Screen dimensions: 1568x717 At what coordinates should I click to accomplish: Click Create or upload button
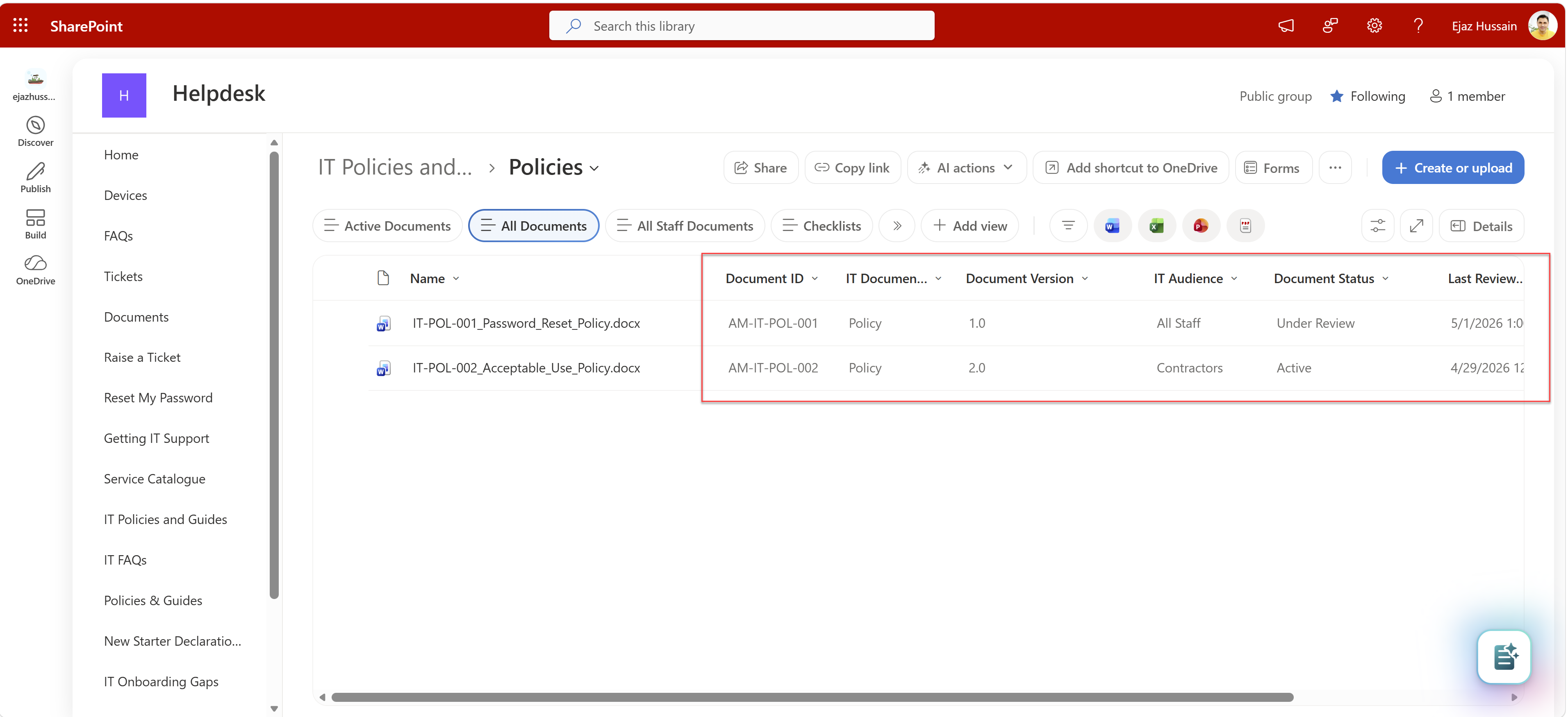pos(1453,167)
